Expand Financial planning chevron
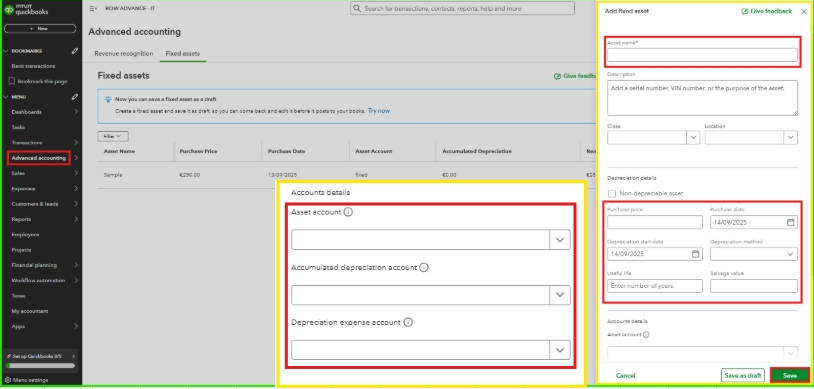Screen dimensions: 814x389 [x=76, y=265]
